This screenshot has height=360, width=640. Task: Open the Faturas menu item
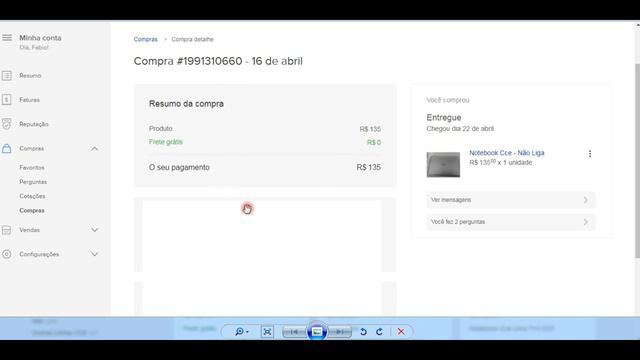[29, 100]
